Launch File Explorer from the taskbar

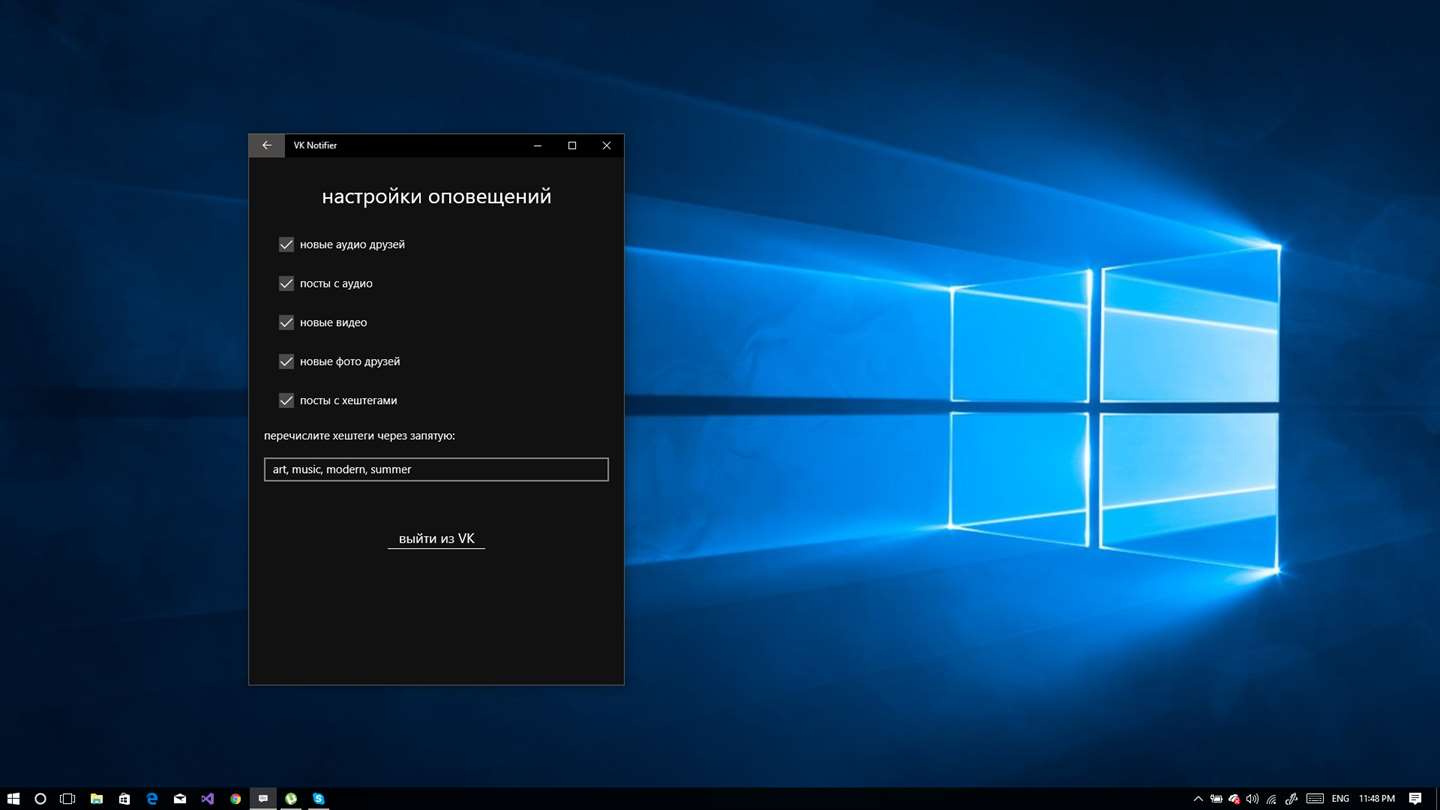(x=96, y=799)
